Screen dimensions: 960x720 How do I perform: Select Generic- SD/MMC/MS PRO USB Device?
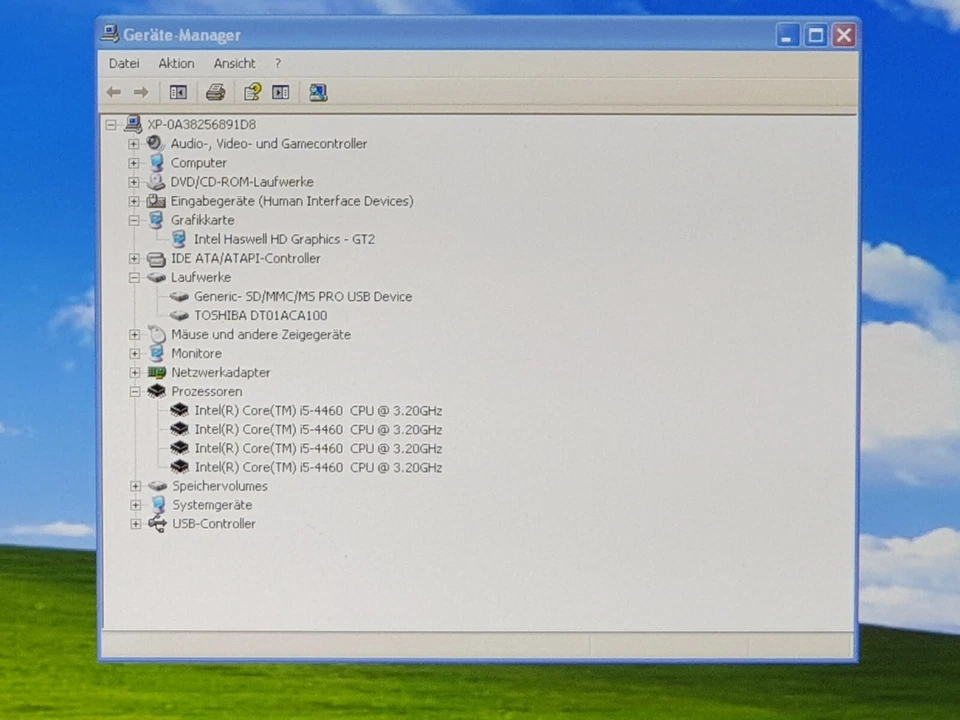pos(303,296)
